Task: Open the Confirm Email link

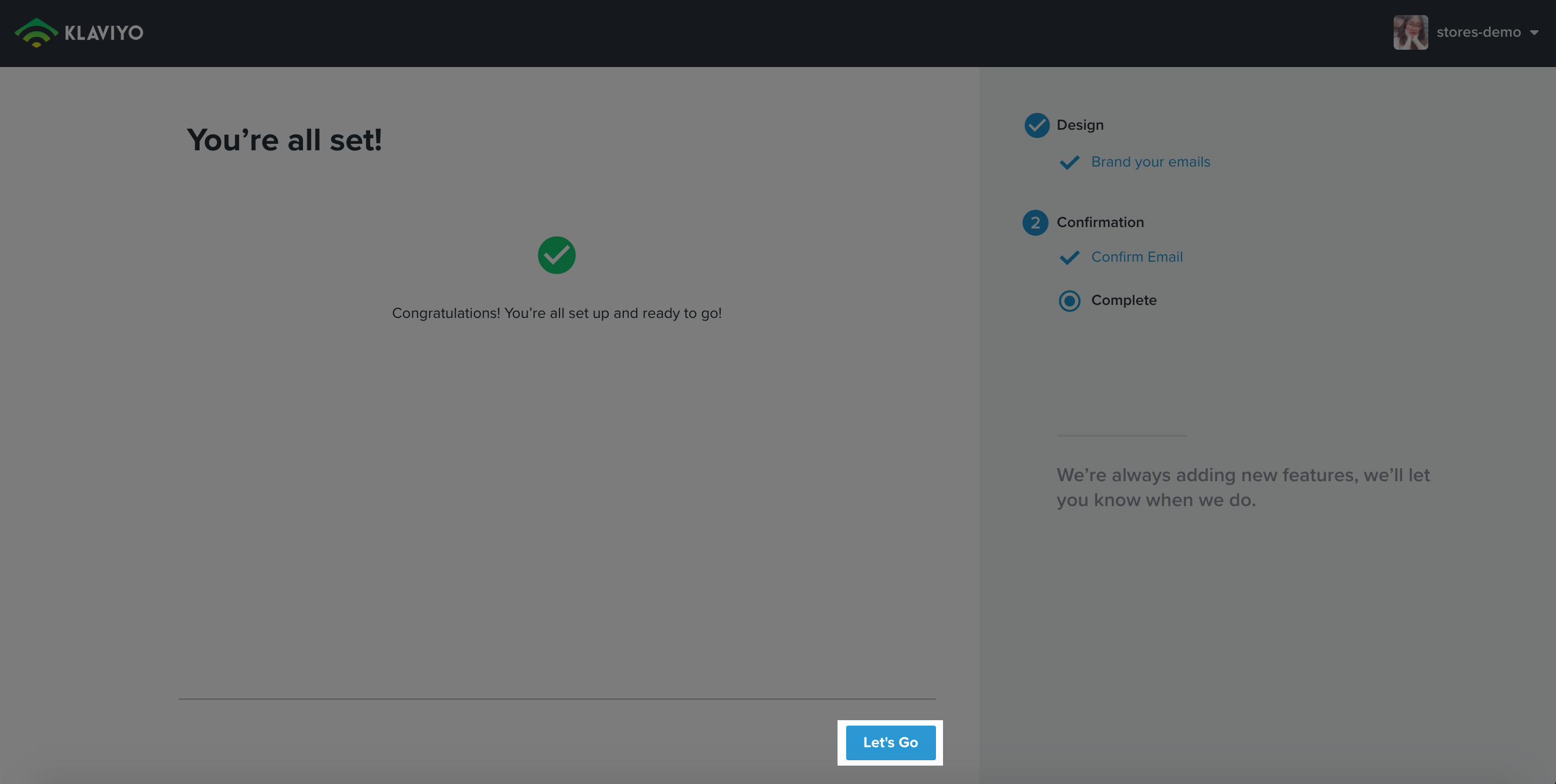Action: pyautogui.click(x=1137, y=256)
